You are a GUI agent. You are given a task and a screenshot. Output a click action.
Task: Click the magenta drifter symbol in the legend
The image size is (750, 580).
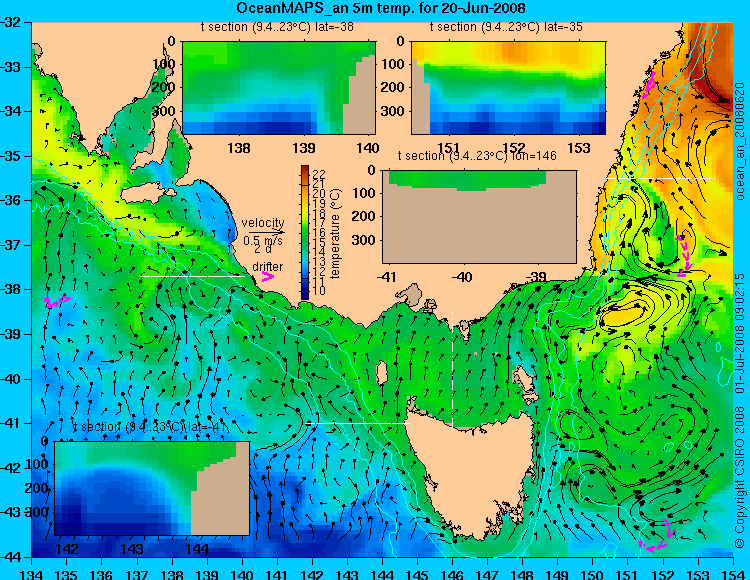pos(268,277)
